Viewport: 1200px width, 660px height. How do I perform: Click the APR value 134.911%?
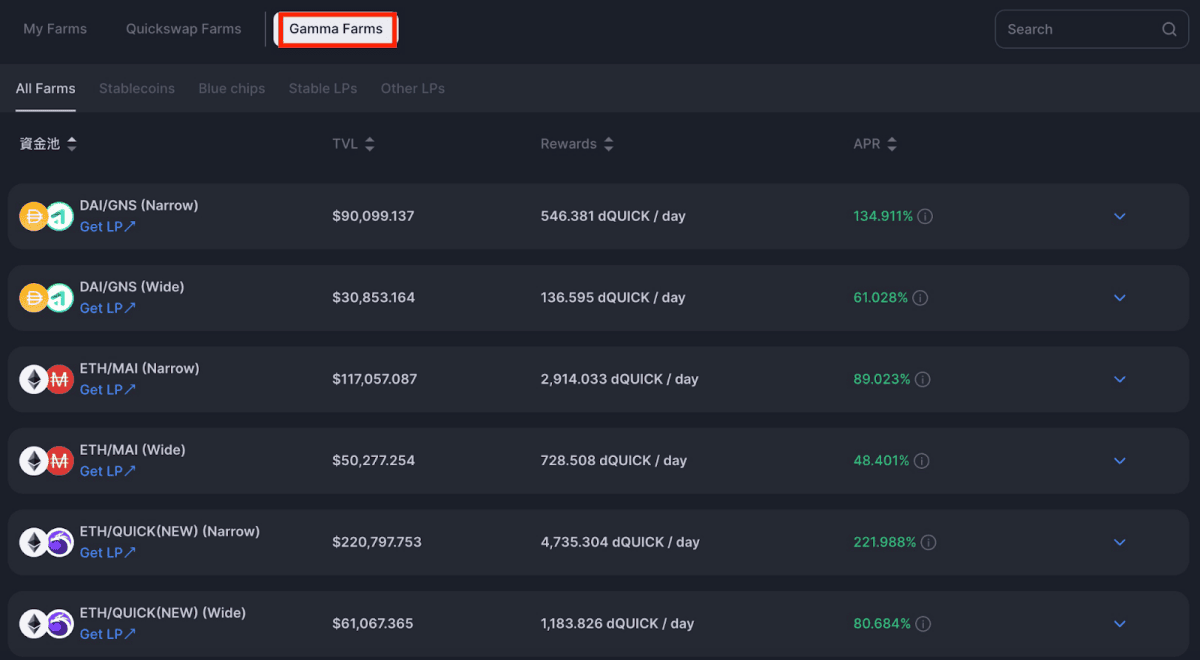pos(883,216)
